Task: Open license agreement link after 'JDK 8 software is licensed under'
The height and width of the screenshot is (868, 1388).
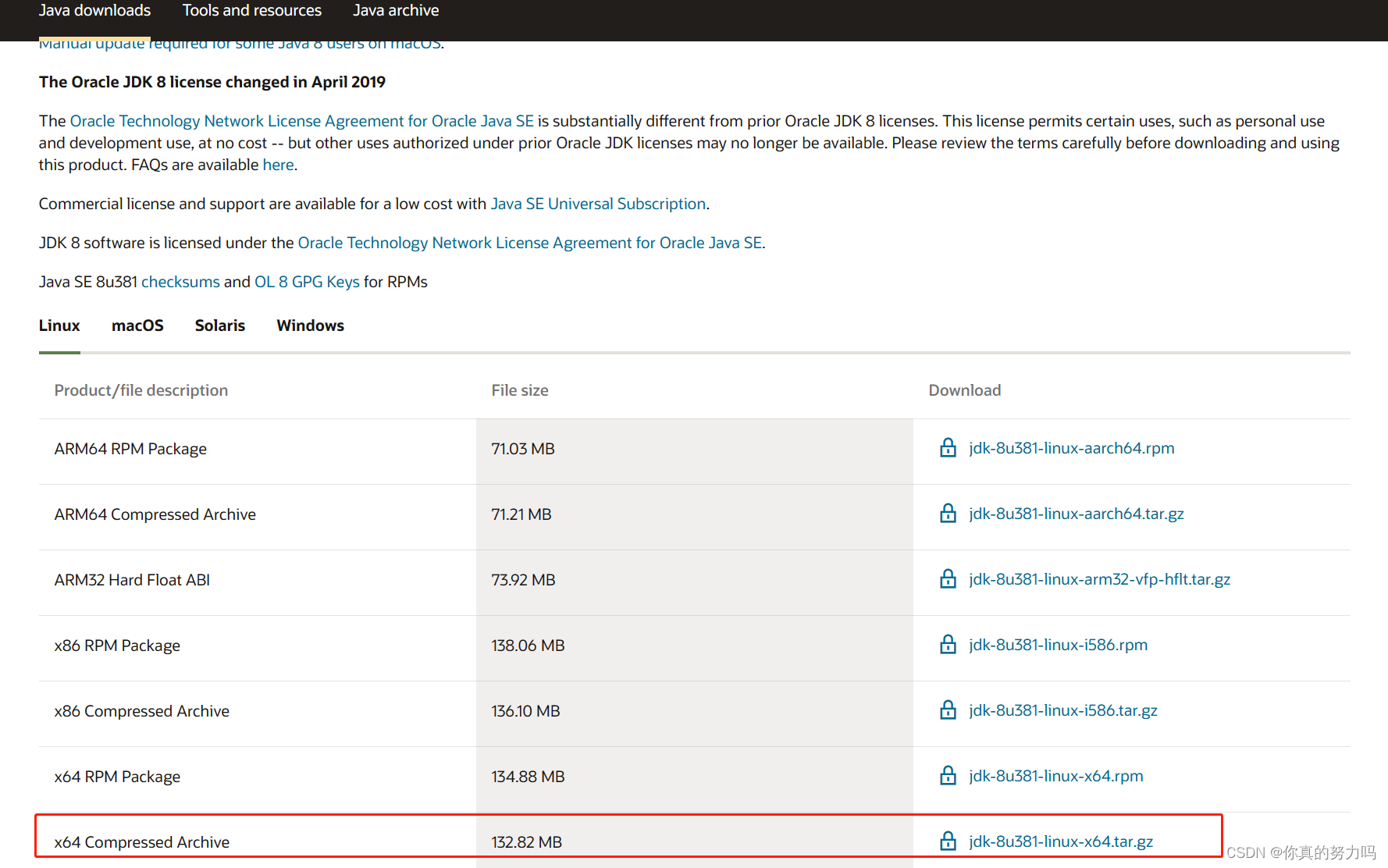Action: pos(530,243)
